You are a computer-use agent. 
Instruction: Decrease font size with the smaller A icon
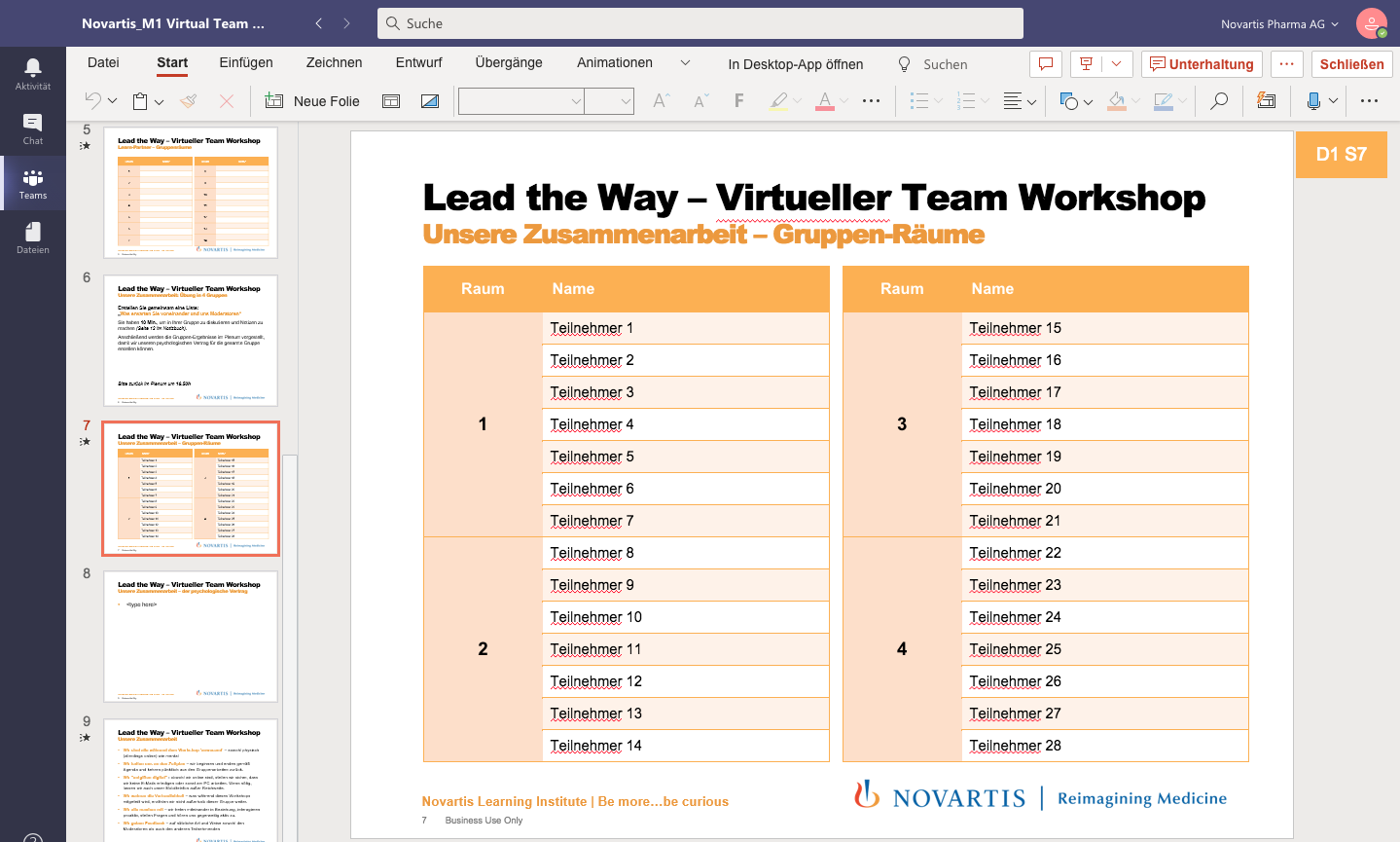[x=700, y=100]
